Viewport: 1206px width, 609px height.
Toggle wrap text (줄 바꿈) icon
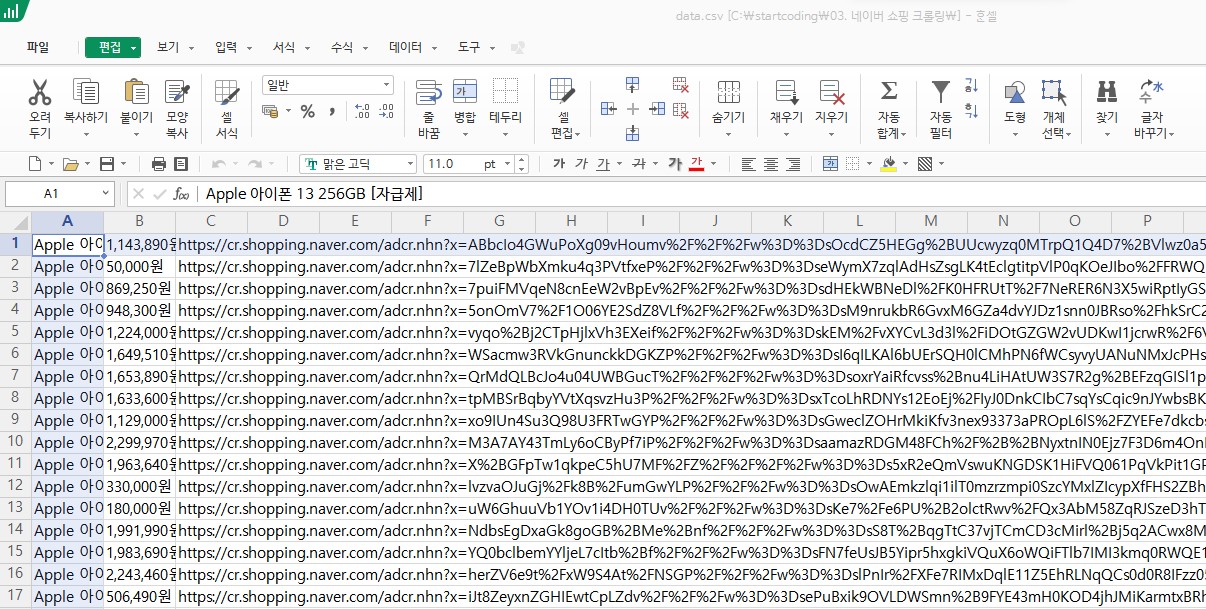point(428,93)
